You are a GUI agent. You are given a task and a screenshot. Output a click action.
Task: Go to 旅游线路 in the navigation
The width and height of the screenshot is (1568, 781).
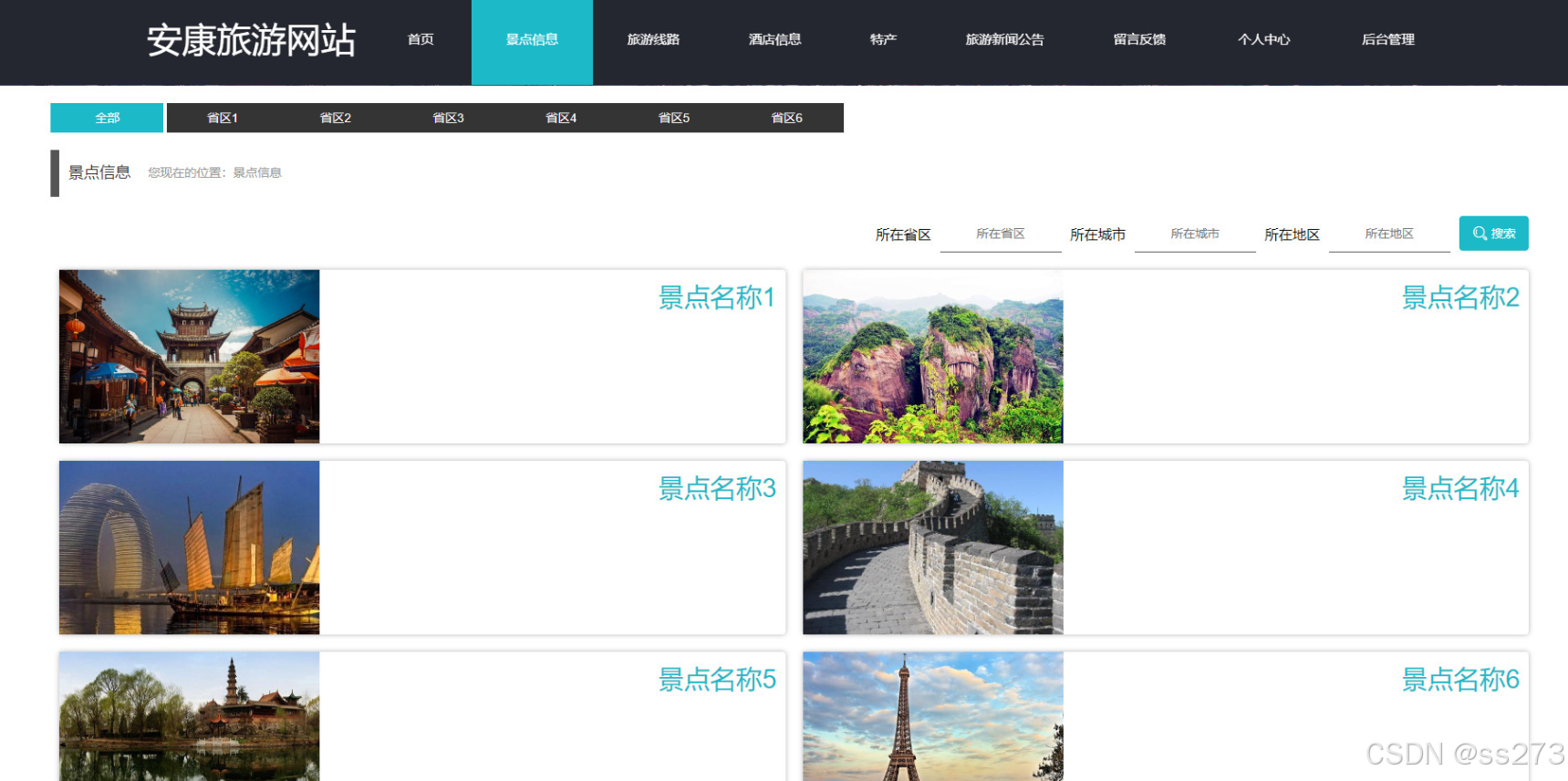[x=653, y=39]
